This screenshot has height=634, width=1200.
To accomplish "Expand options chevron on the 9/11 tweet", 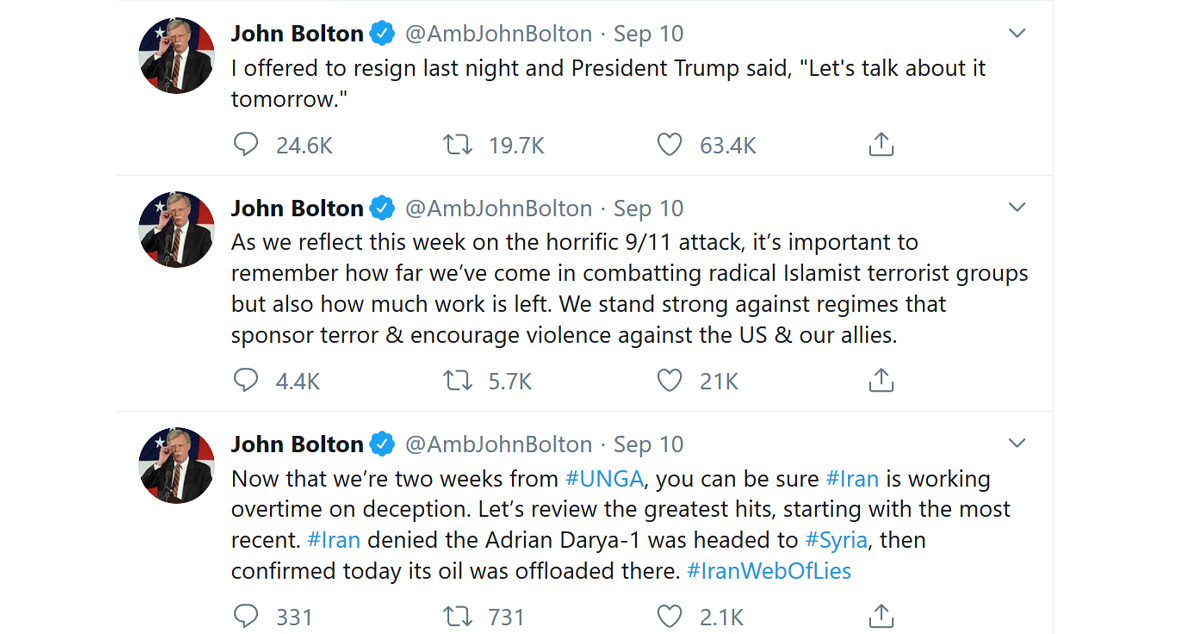I will pos(1017,208).
